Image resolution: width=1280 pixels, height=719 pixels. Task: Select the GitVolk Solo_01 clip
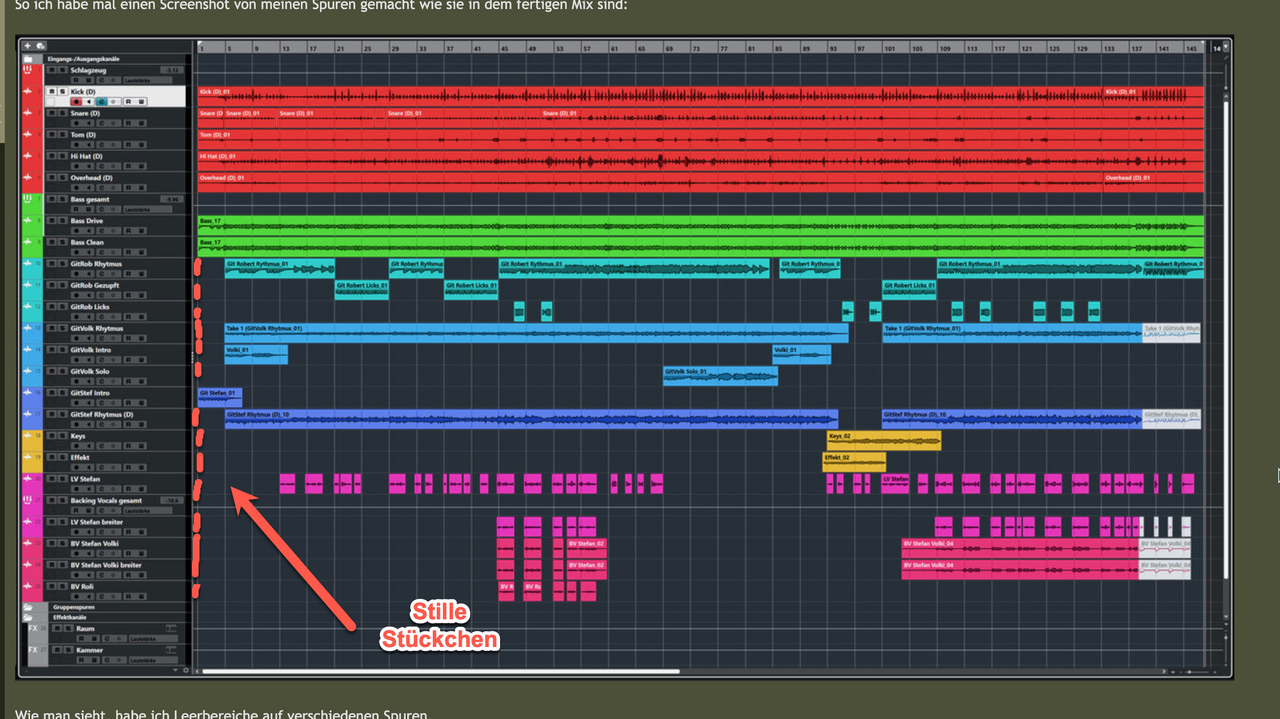tap(720, 376)
